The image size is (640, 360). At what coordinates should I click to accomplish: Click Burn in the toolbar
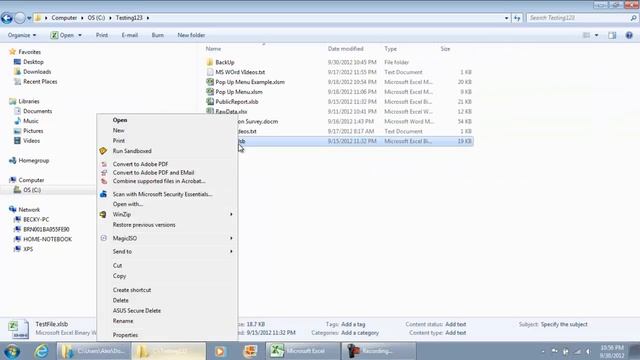(x=158, y=35)
